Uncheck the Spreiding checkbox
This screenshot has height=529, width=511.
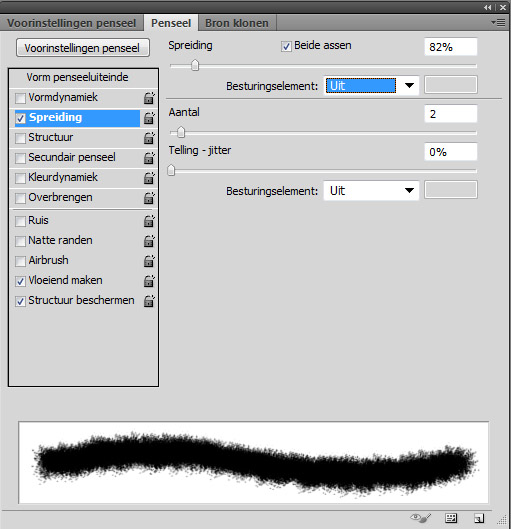coord(20,118)
